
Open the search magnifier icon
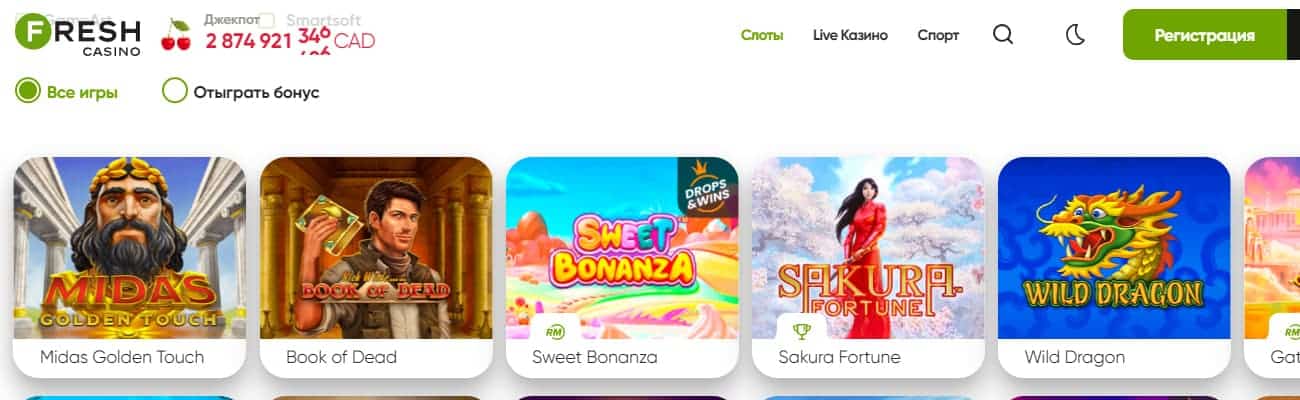pos(1003,35)
